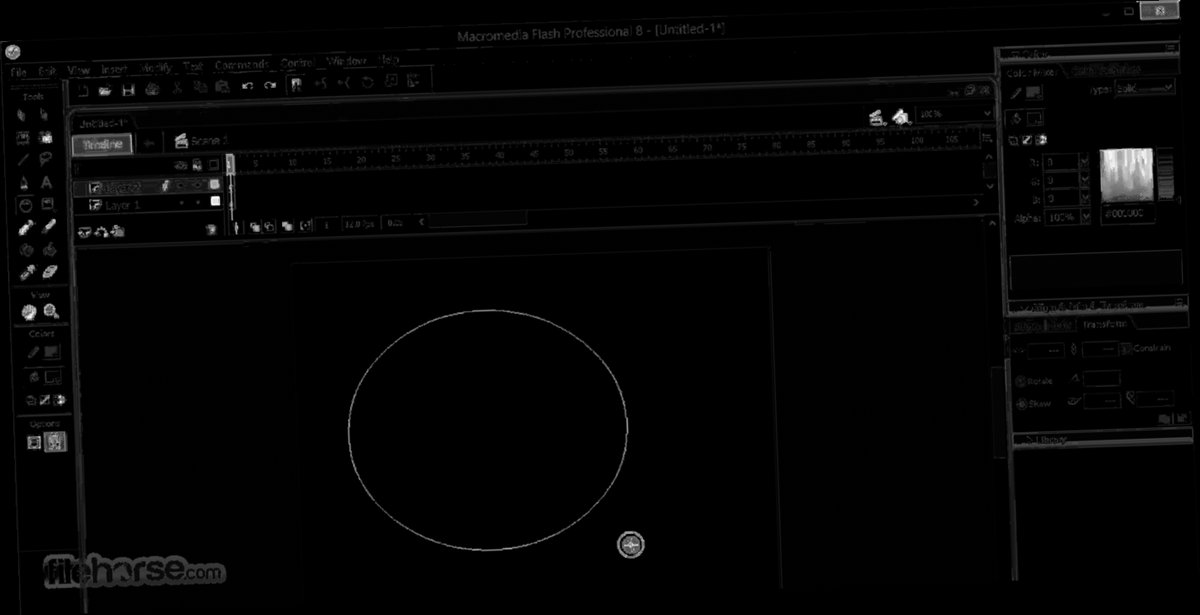Select the Ink Bottle tool
This screenshot has width=1200, height=615.
click(x=27, y=250)
